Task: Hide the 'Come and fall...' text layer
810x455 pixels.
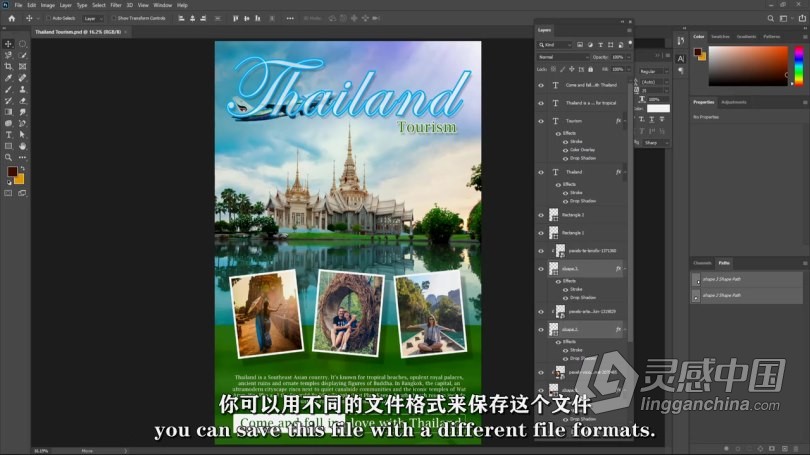Action: click(x=541, y=85)
